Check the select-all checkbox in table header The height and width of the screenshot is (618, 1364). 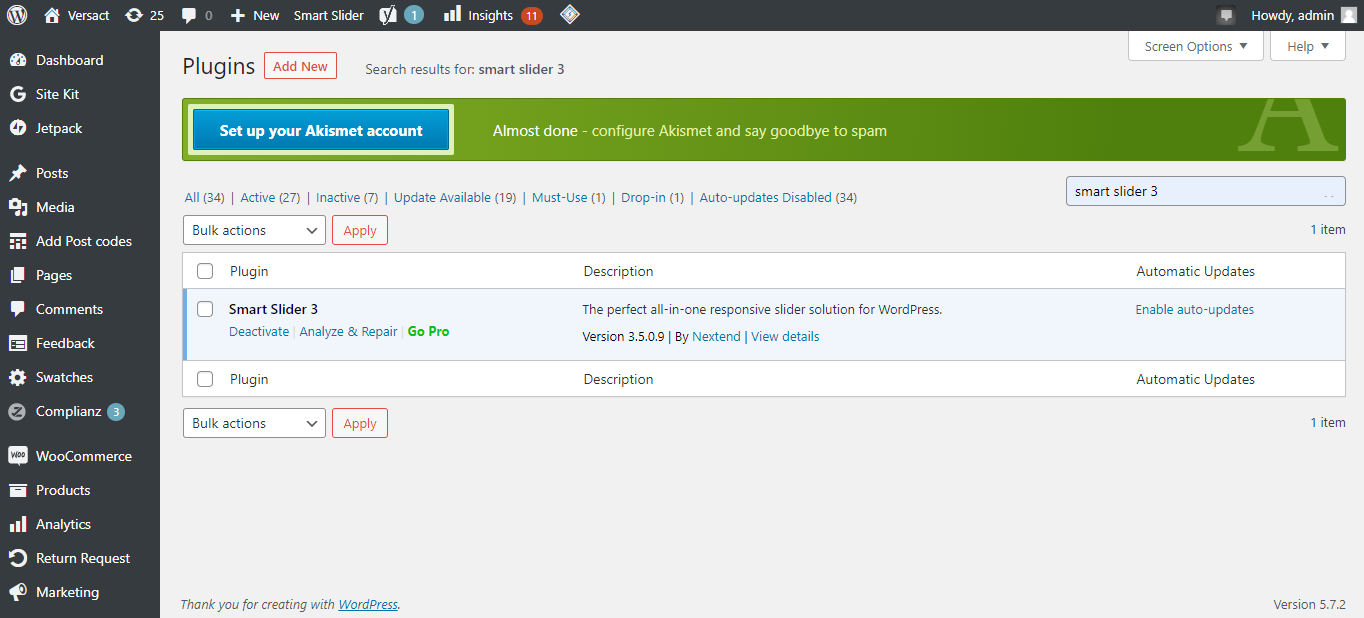tap(205, 271)
